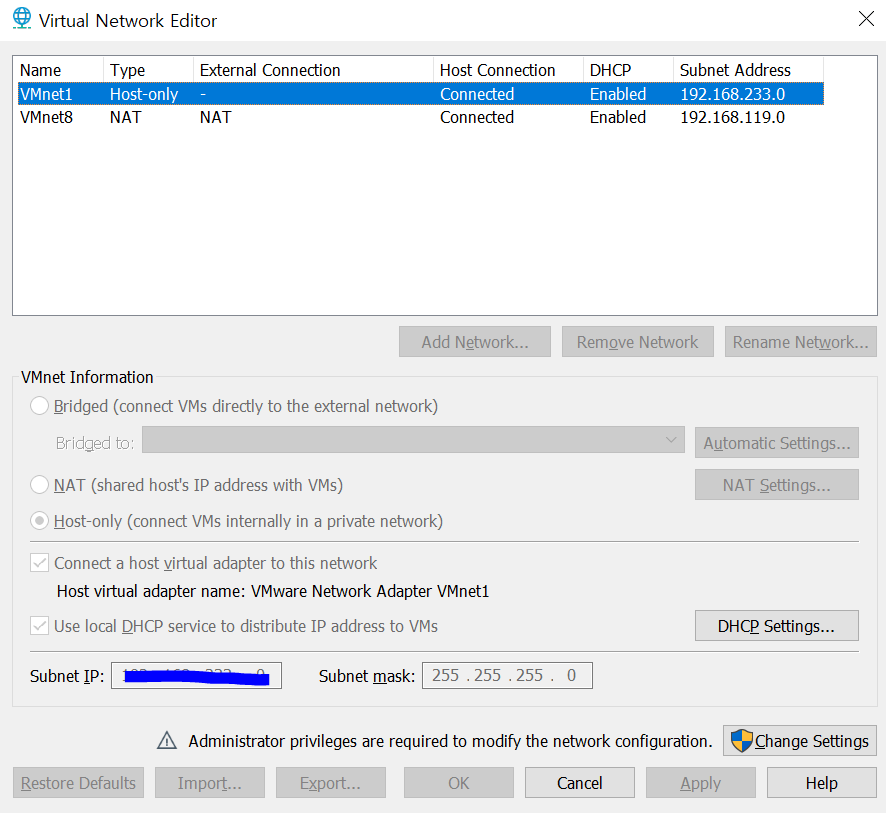
Task: Click subnet address 192.168.119.0
Action: [732, 117]
